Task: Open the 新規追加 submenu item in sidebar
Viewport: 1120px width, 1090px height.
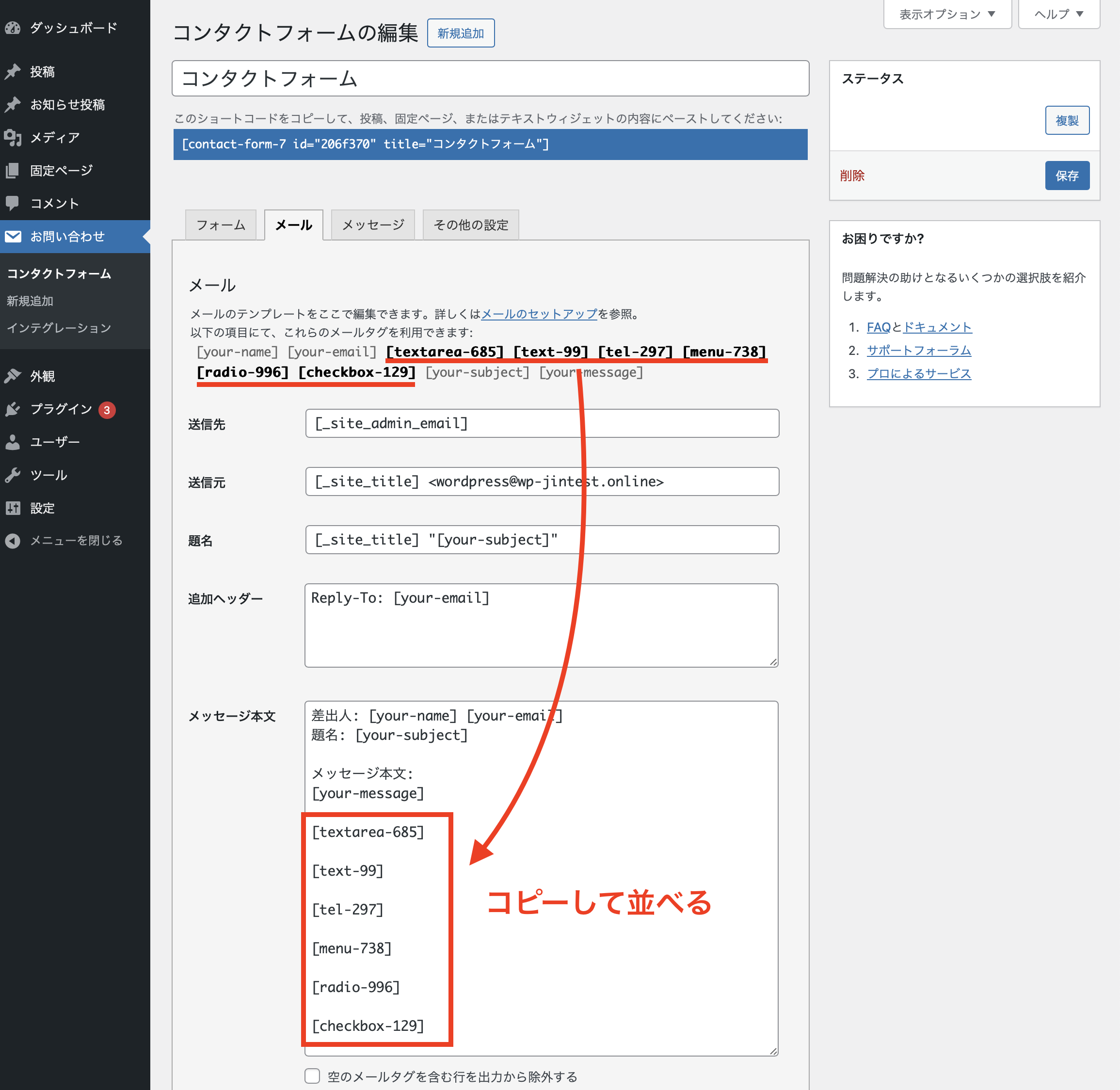Action: [30, 301]
